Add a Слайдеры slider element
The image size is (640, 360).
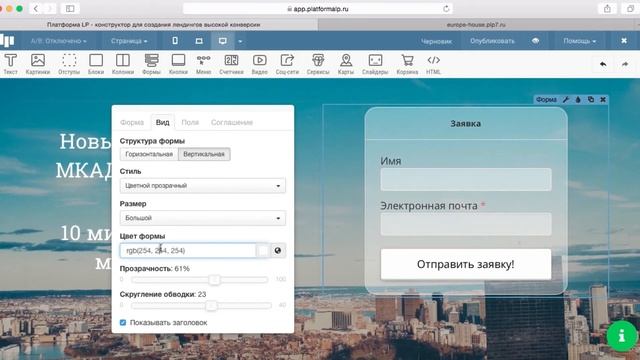click(x=375, y=64)
